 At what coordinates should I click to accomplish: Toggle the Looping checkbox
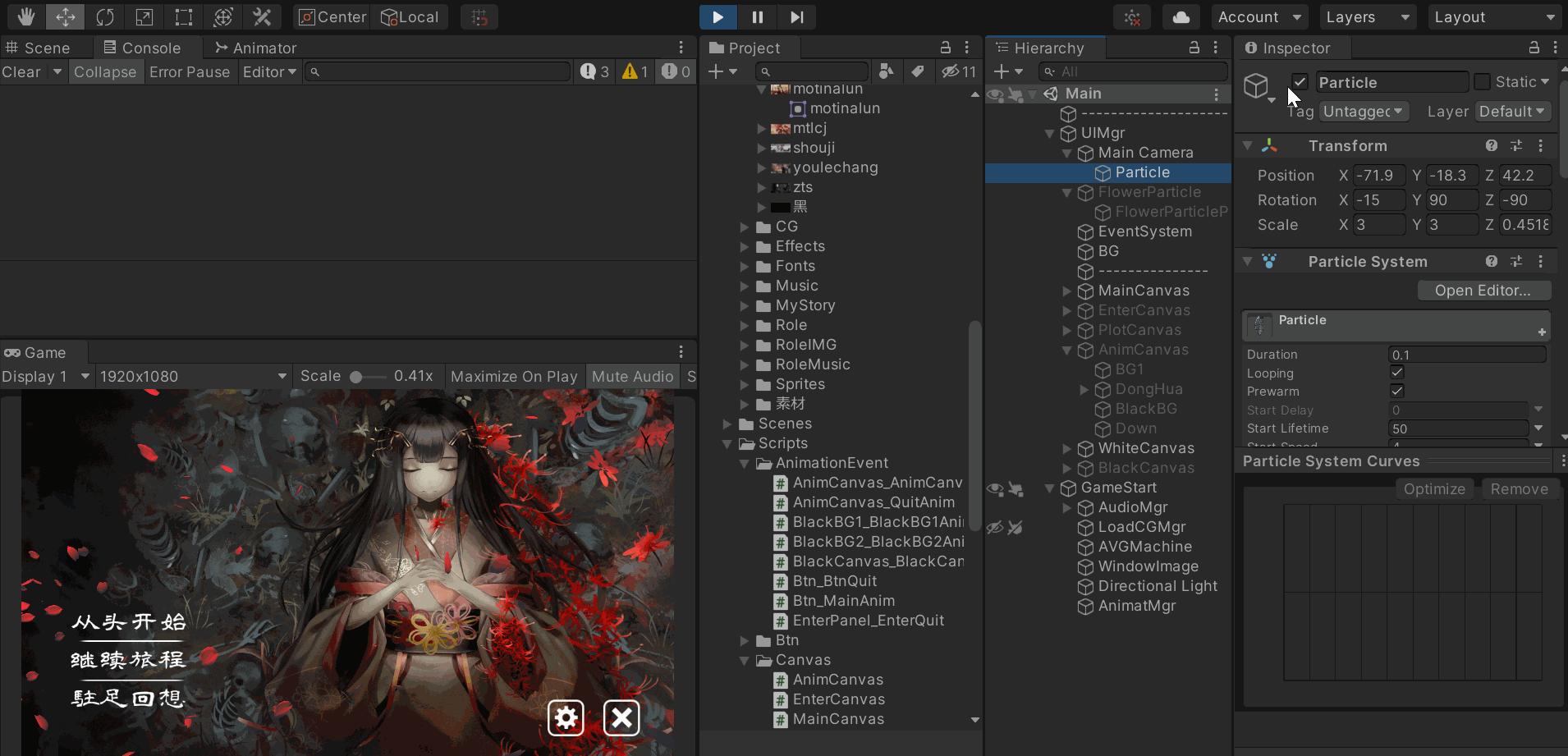coord(1396,373)
